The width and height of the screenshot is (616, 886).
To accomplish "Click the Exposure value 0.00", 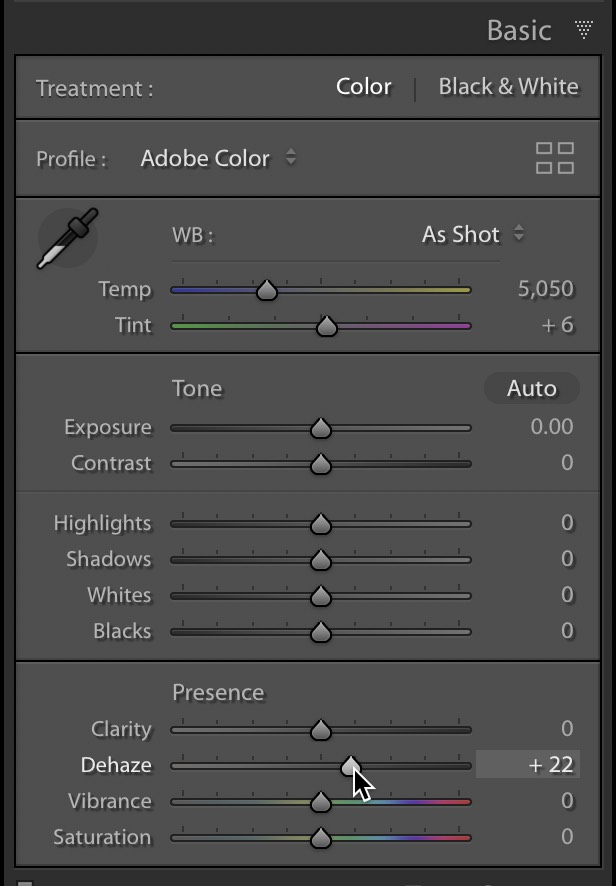I will [x=551, y=428].
